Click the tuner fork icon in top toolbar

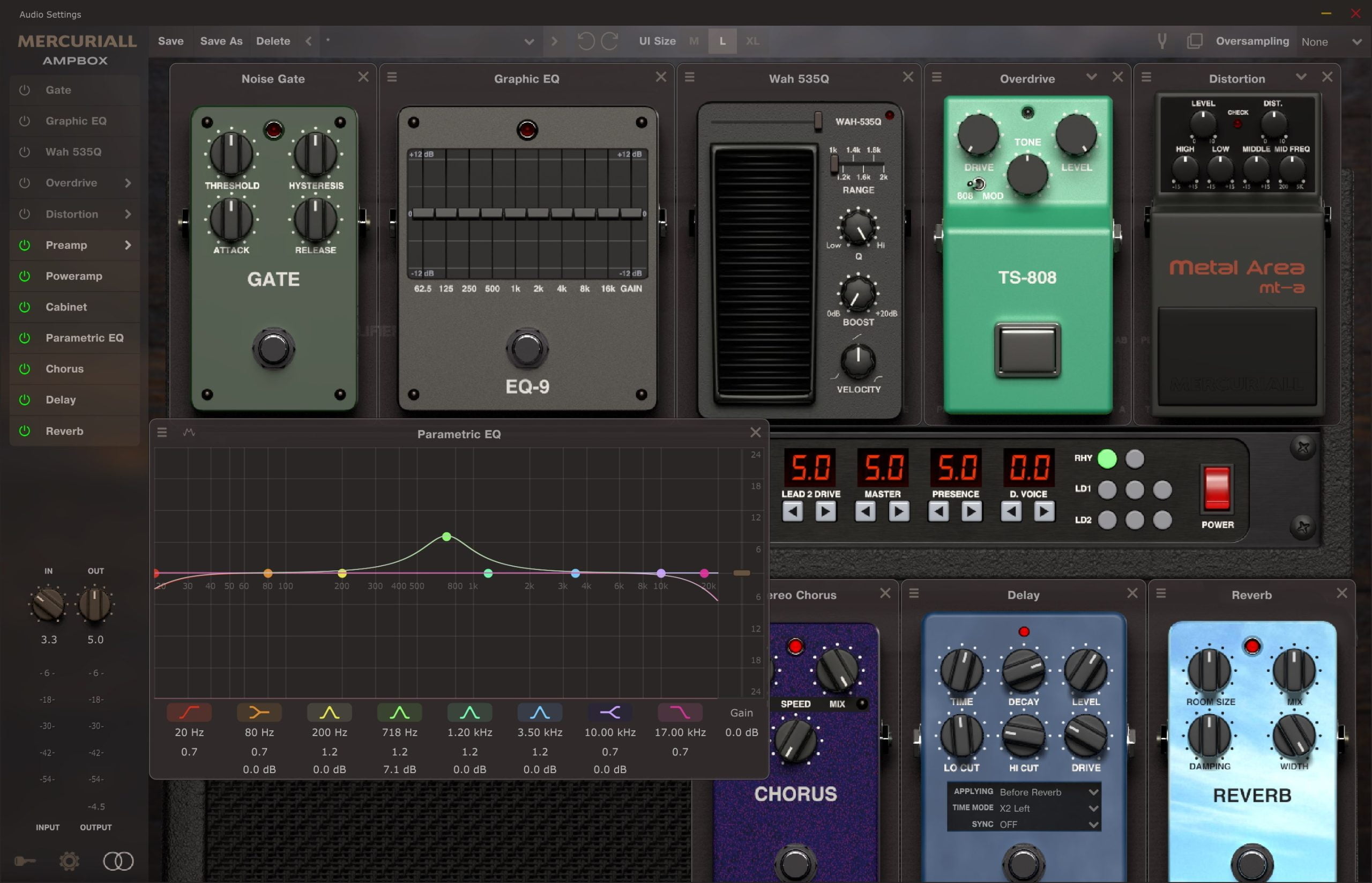[1162, 41]
